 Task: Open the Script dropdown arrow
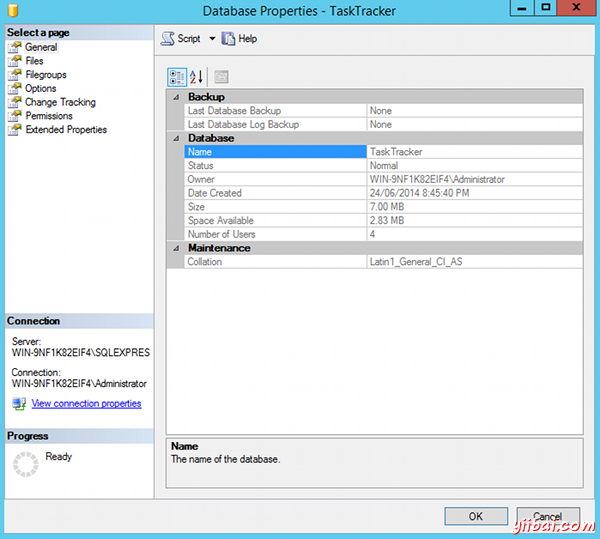211,39
